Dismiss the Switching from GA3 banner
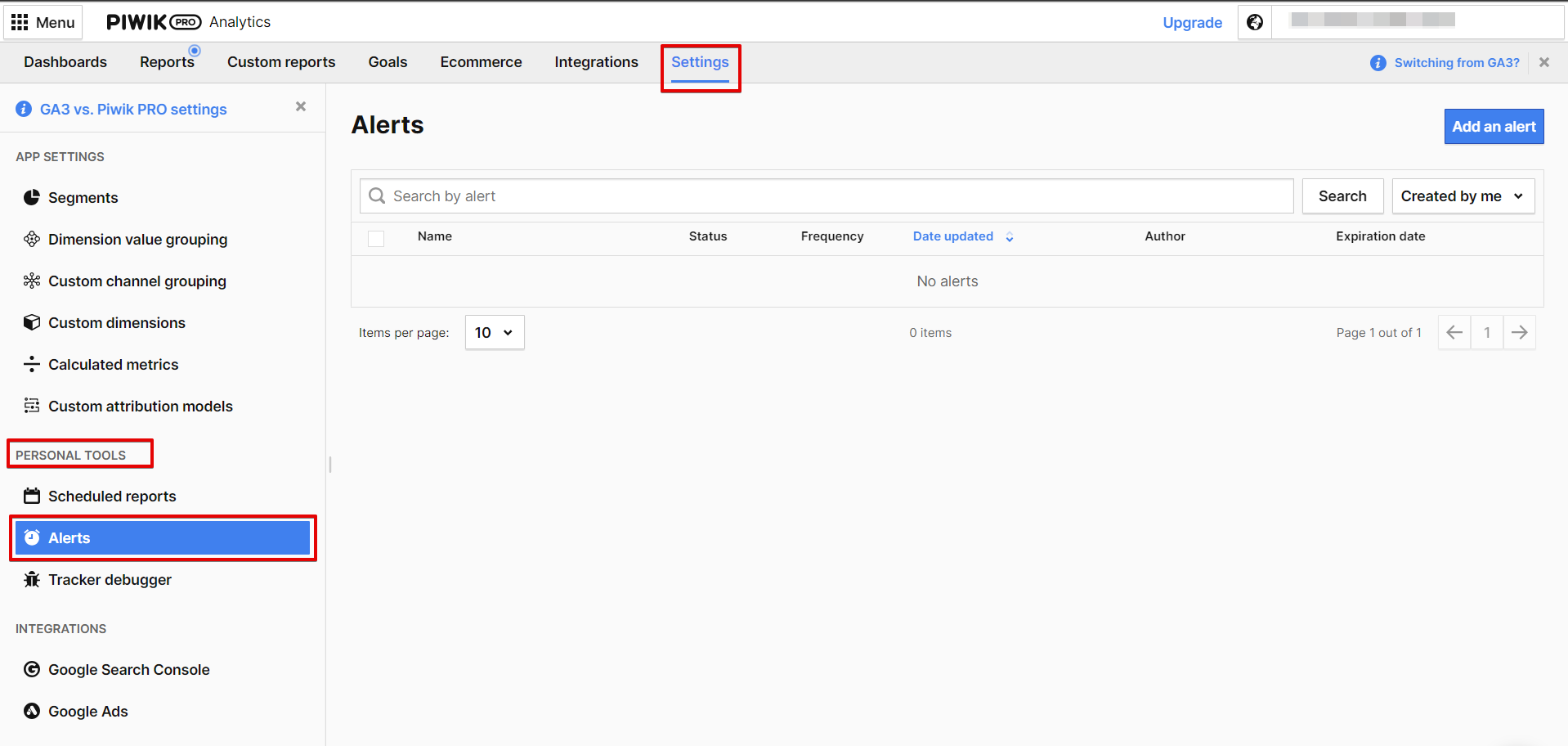The height and width of the screenshot is (746, 1568). (x=1544, y=62)
